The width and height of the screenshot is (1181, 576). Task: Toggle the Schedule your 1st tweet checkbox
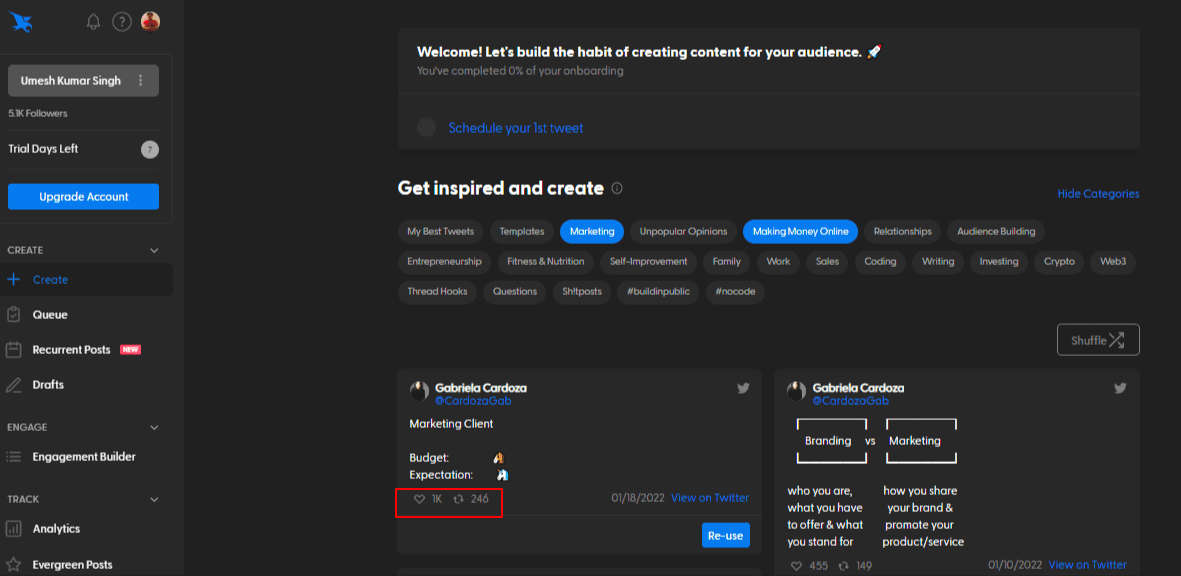coord(427,128)
